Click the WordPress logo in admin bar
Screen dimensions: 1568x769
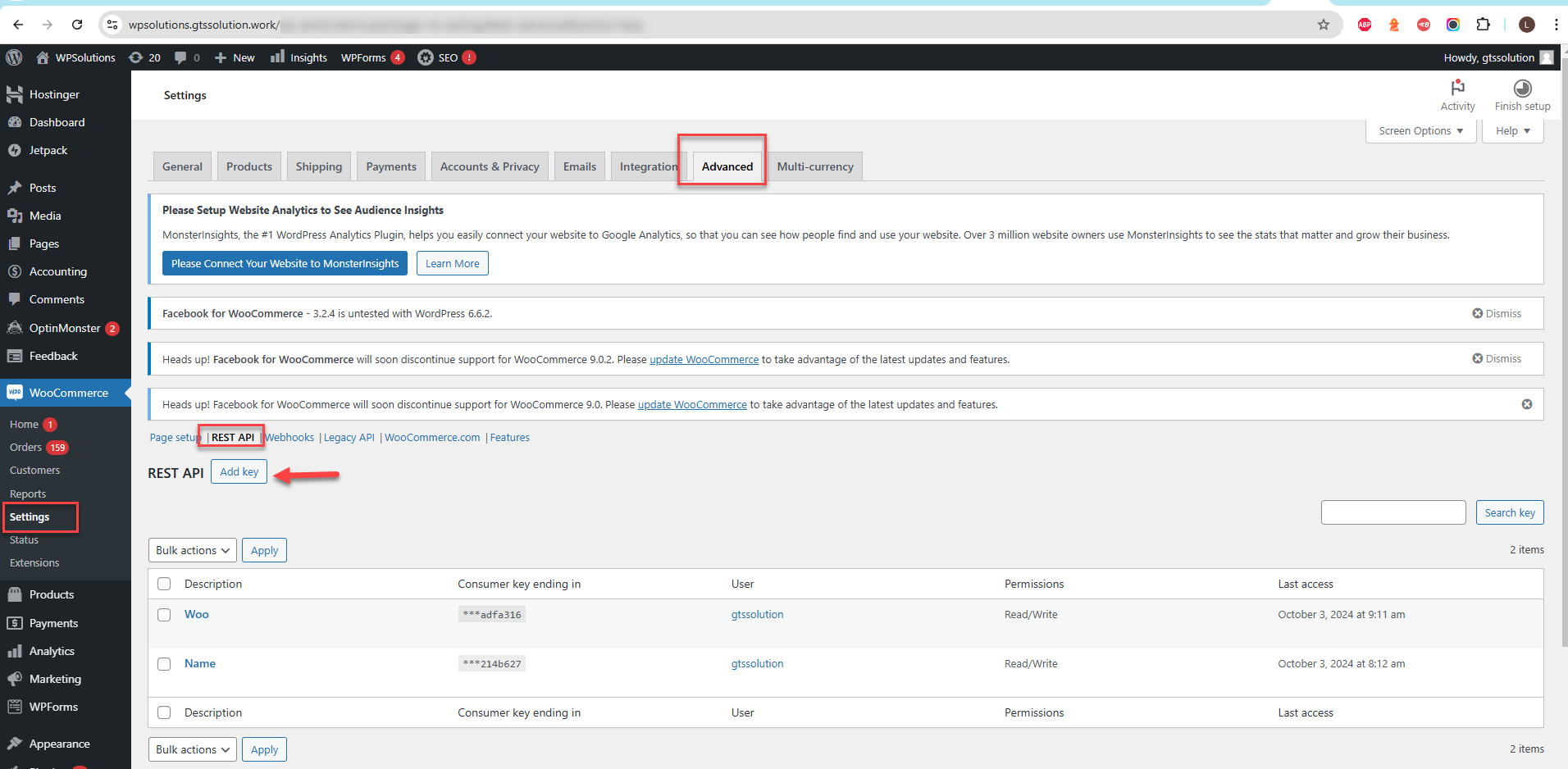click(14, 57)
